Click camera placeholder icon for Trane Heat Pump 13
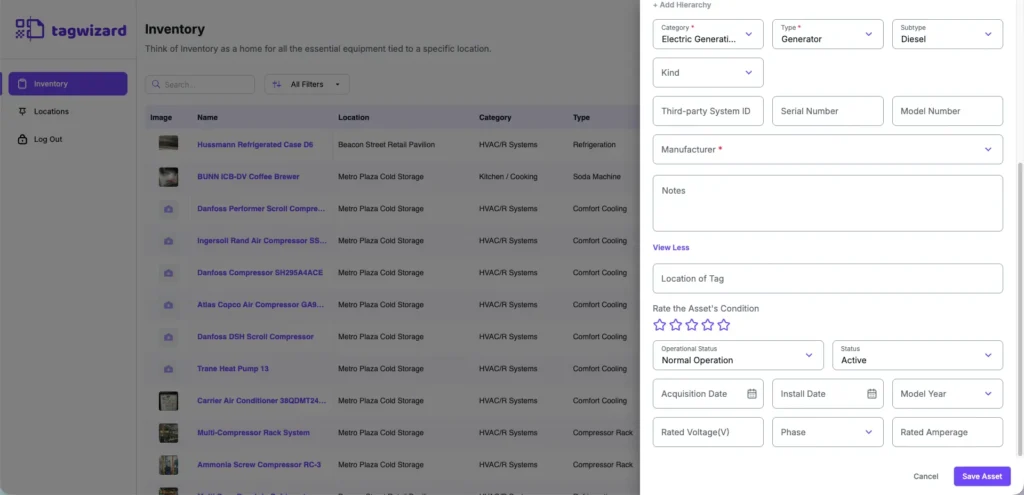Viewport: 1024px width, 495px height. (168, 369)
